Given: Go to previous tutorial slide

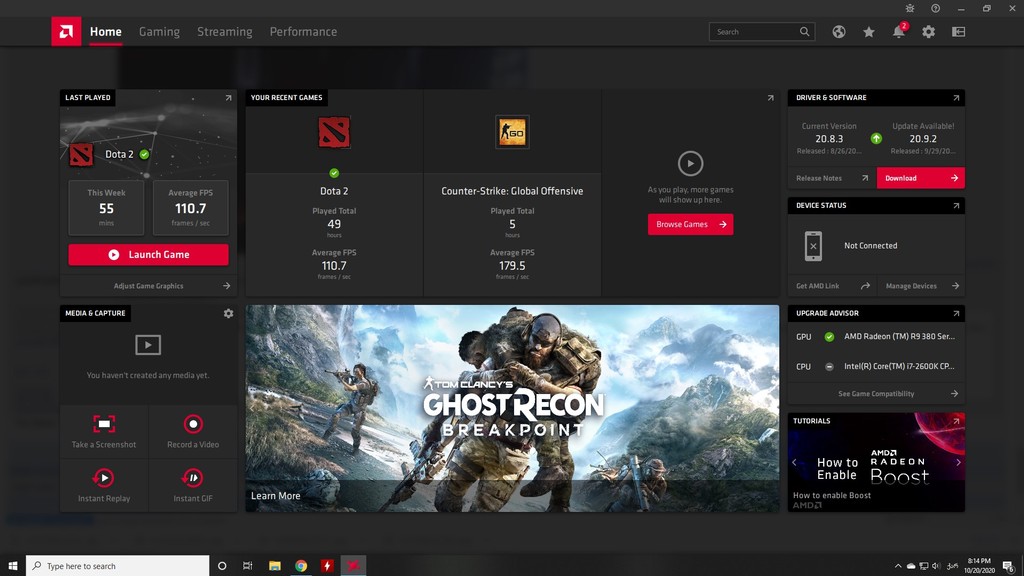Looking at the screenshot, I should [795, 462].
